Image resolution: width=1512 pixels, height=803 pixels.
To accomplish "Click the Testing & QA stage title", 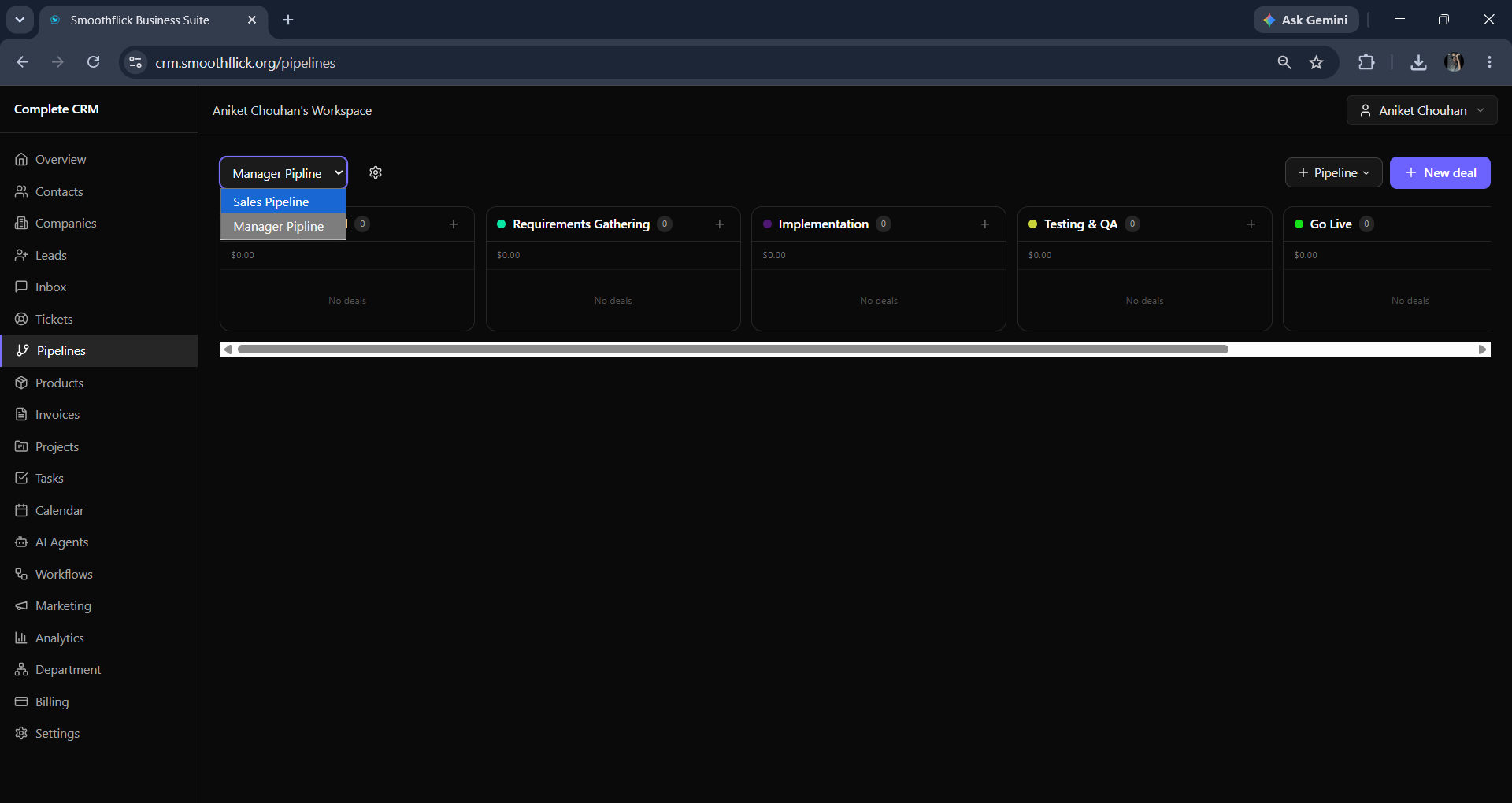I will [1080, 224].
